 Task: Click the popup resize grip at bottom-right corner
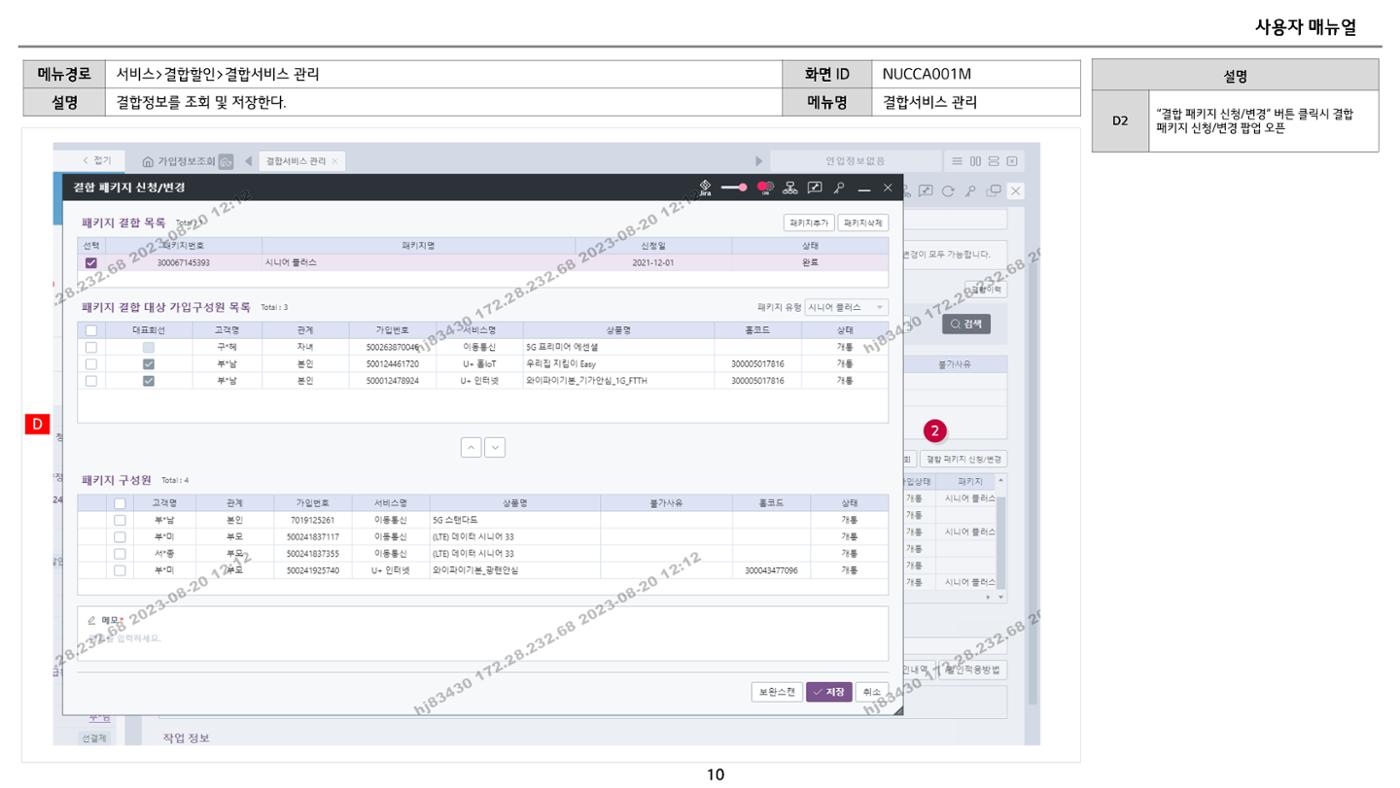click(x=896, y=709)
